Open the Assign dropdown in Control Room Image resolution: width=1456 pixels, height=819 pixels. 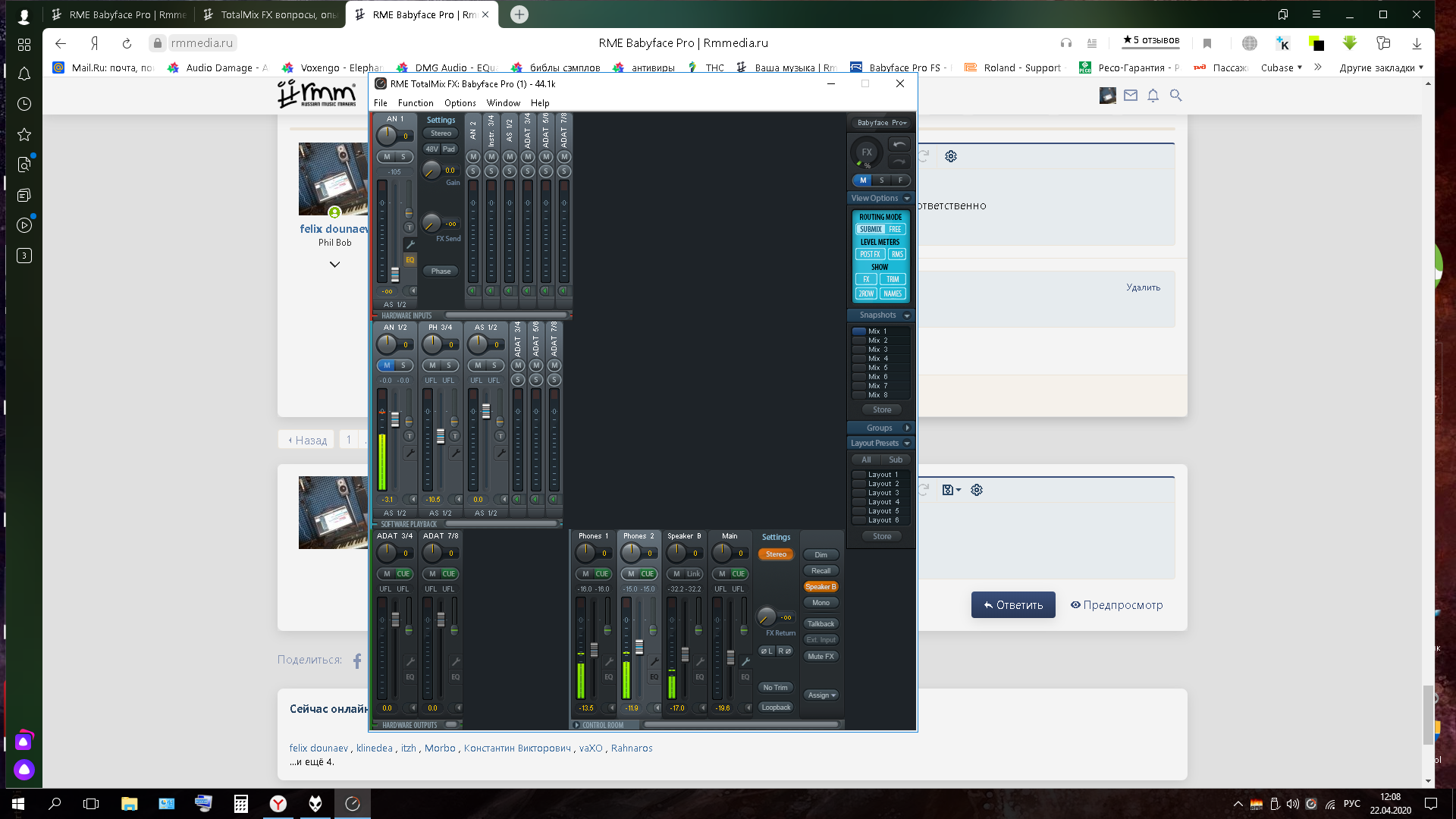[821, 695]
